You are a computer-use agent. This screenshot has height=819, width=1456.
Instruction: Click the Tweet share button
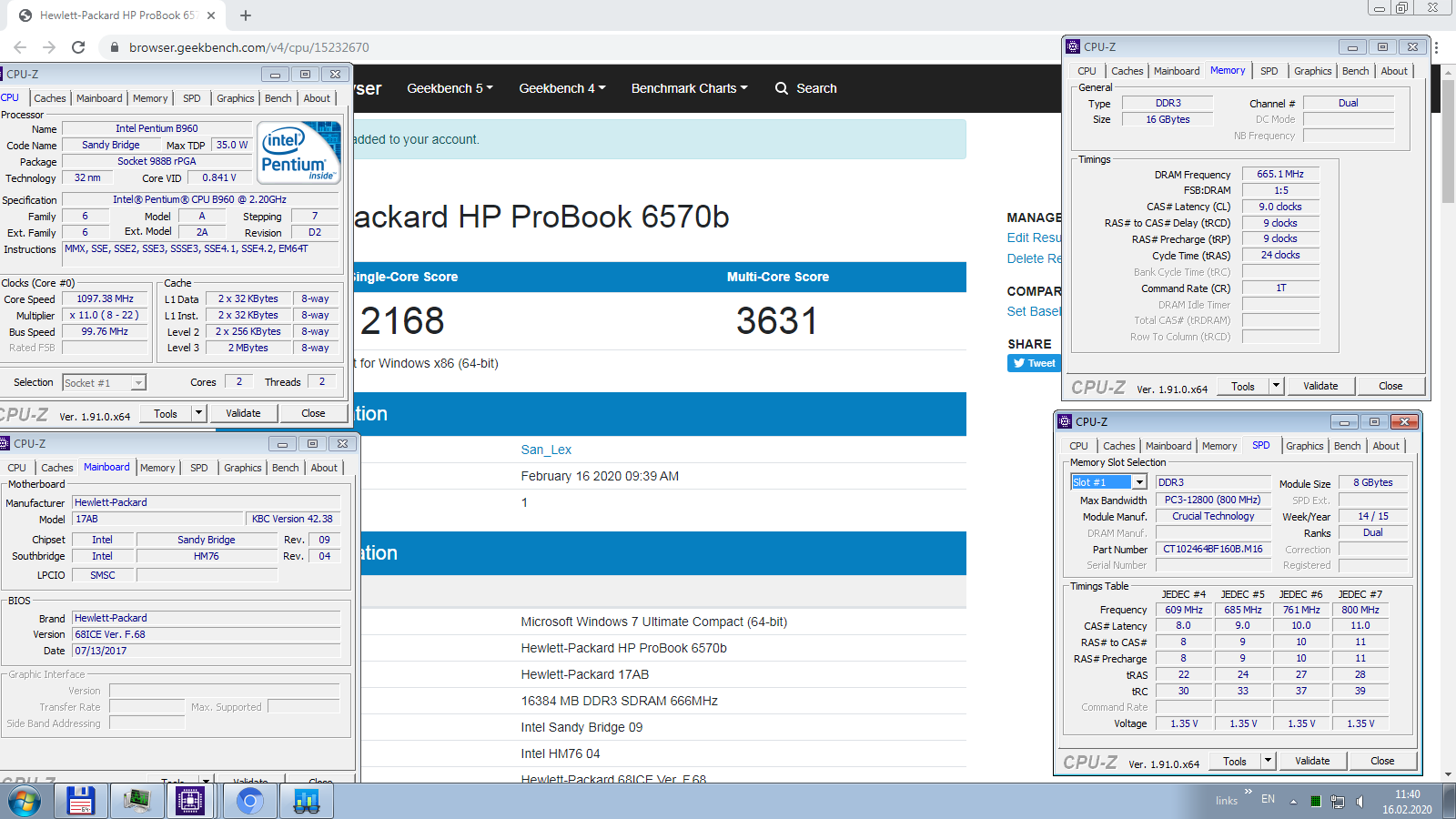coord(1034,363)
